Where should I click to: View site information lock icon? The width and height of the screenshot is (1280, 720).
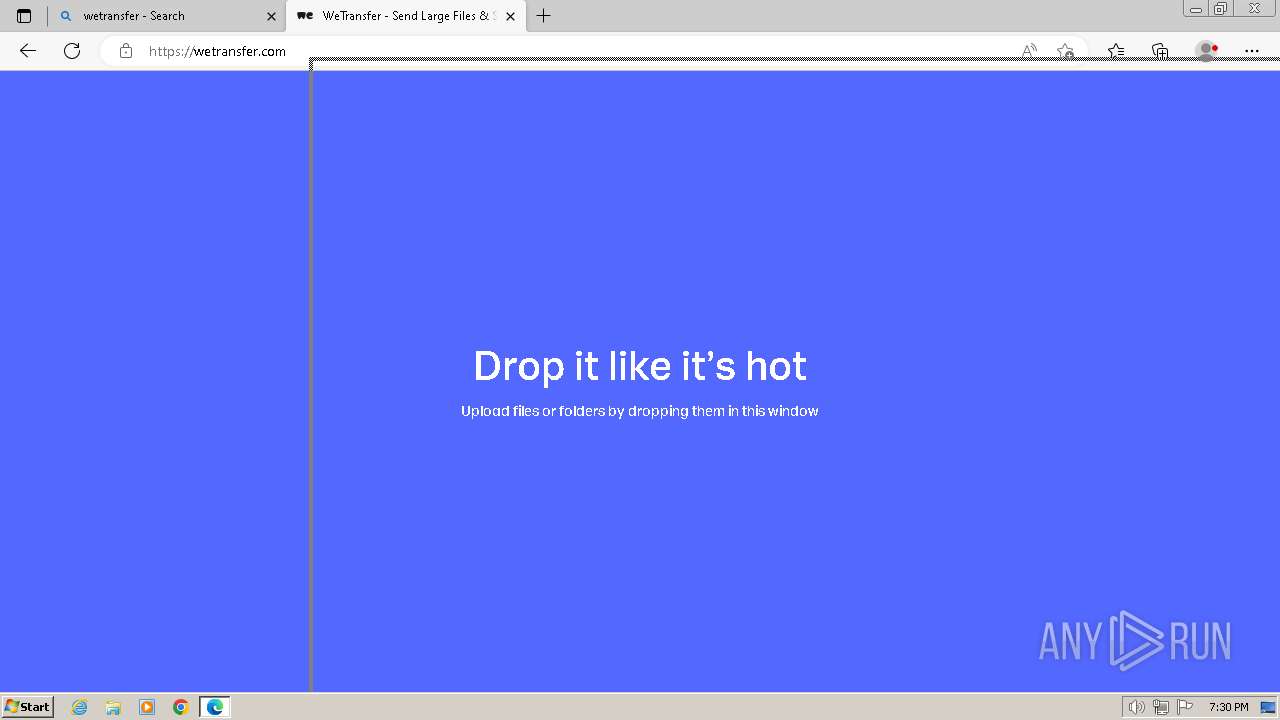coord(126,51)
